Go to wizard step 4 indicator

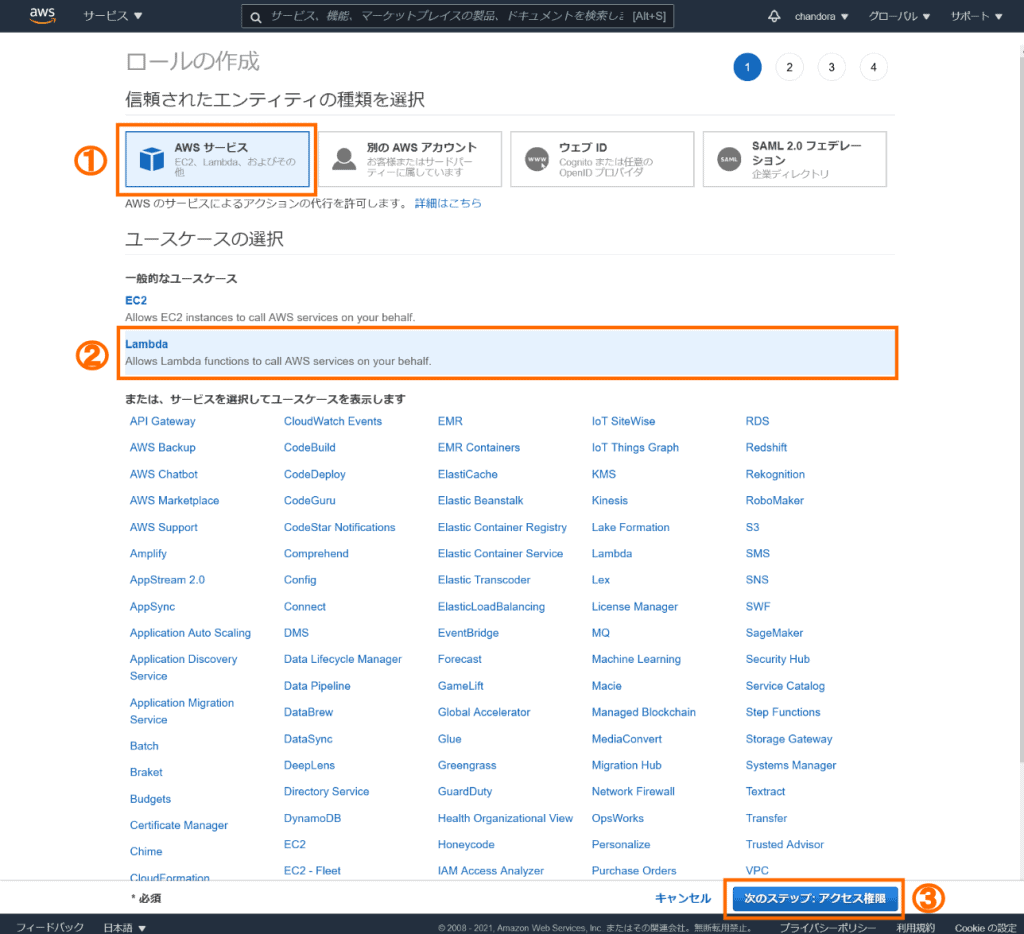click(x=873, y=67)
